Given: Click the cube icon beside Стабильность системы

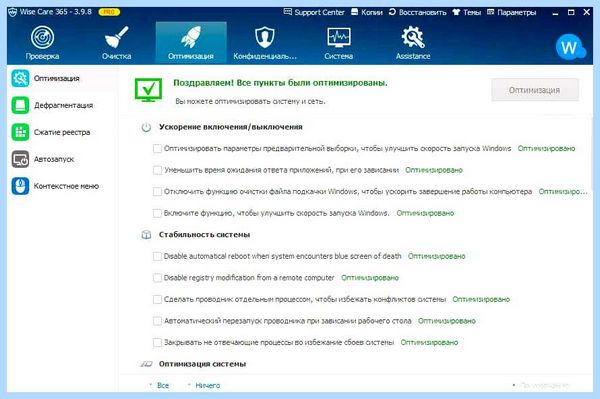Looking at the screenshot, I should [146, 235].
